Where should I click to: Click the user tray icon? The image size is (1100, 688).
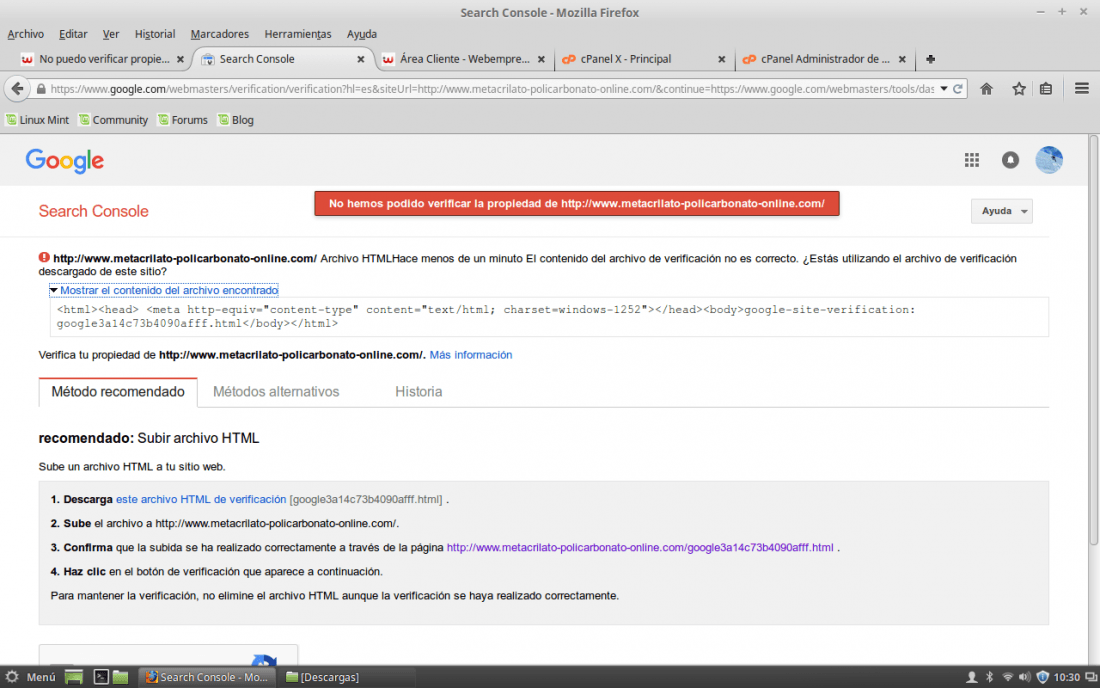click(x=972, y=677)
